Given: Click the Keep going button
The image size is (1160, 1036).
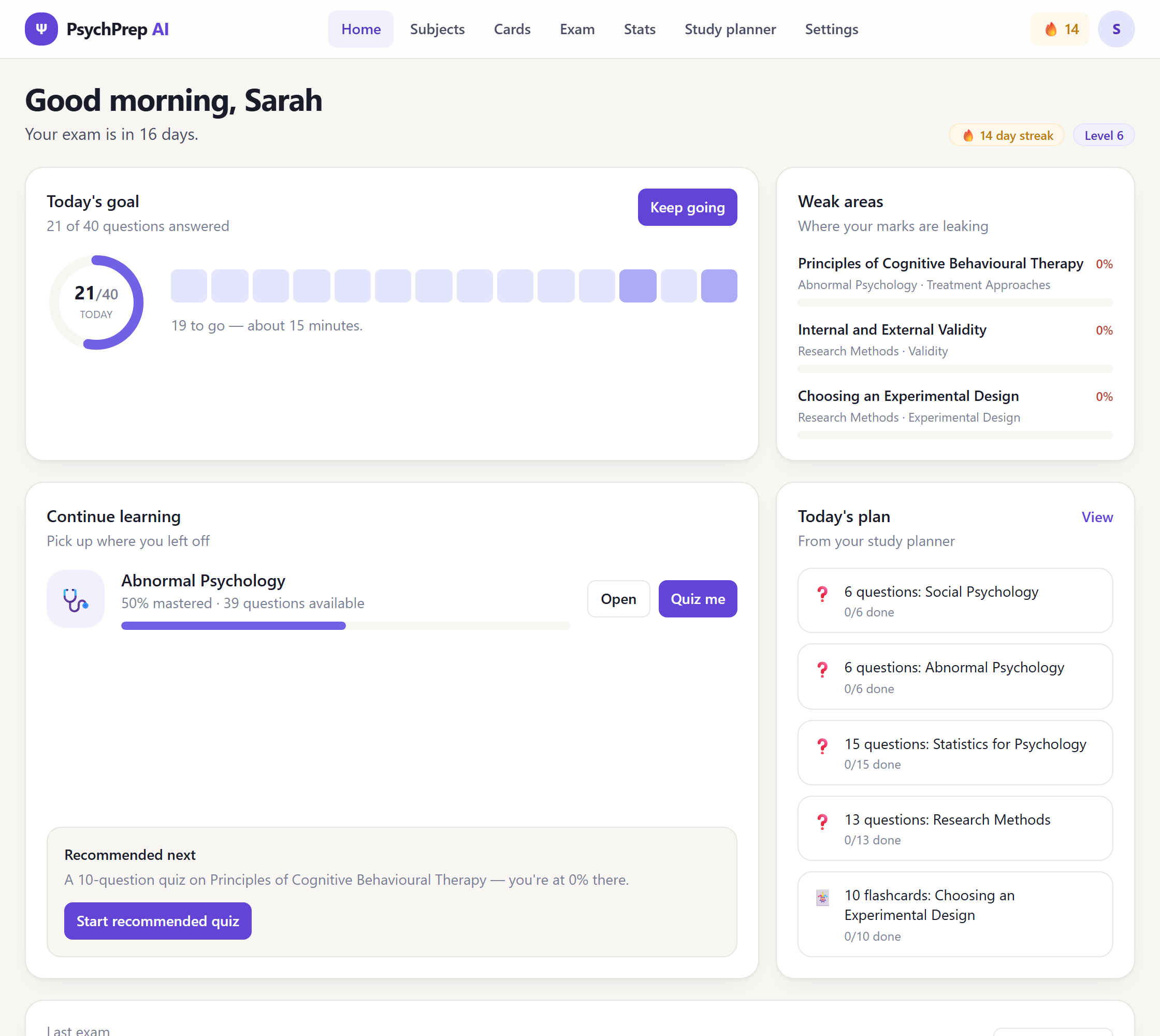Looking at the screenshot, I should click(x=687, y=207).
